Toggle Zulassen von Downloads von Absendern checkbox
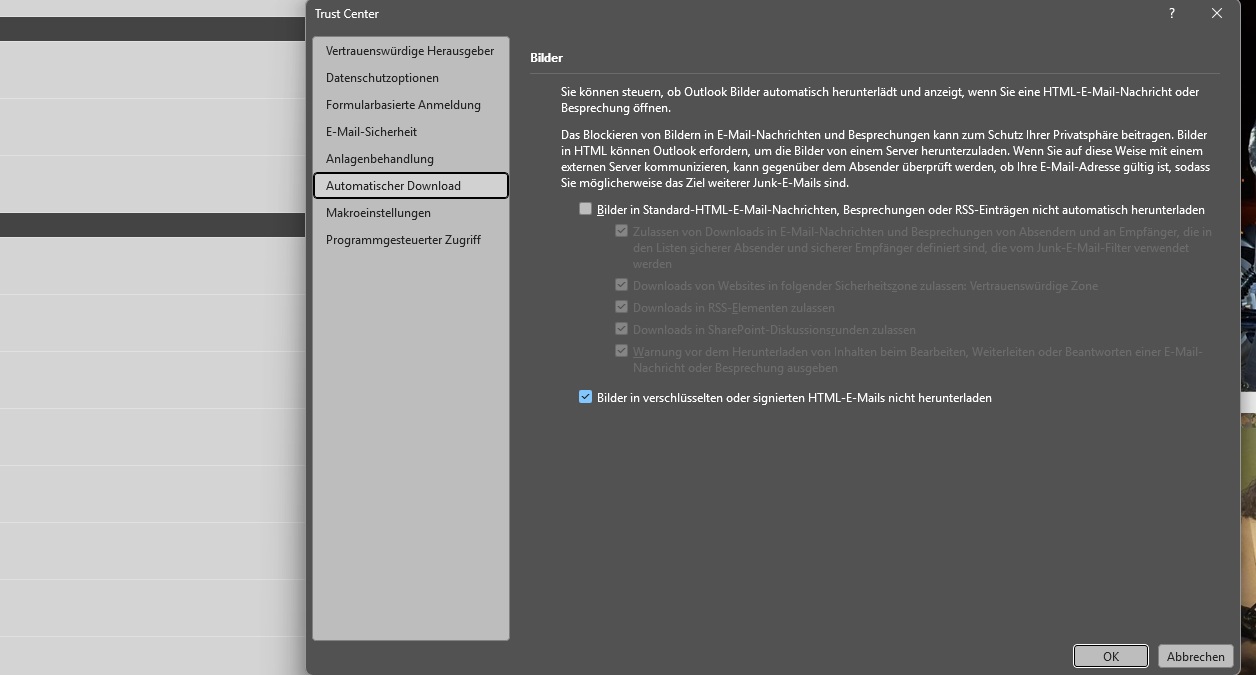 click(622, 231)
